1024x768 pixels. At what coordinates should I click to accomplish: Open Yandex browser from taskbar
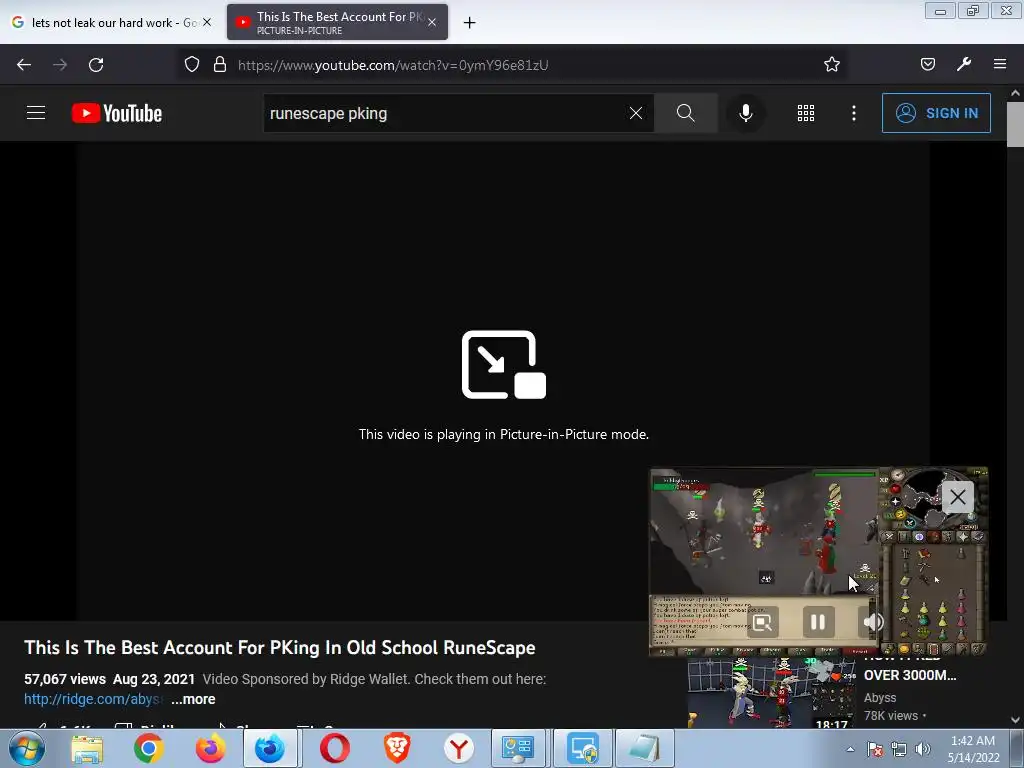point(459,748)
